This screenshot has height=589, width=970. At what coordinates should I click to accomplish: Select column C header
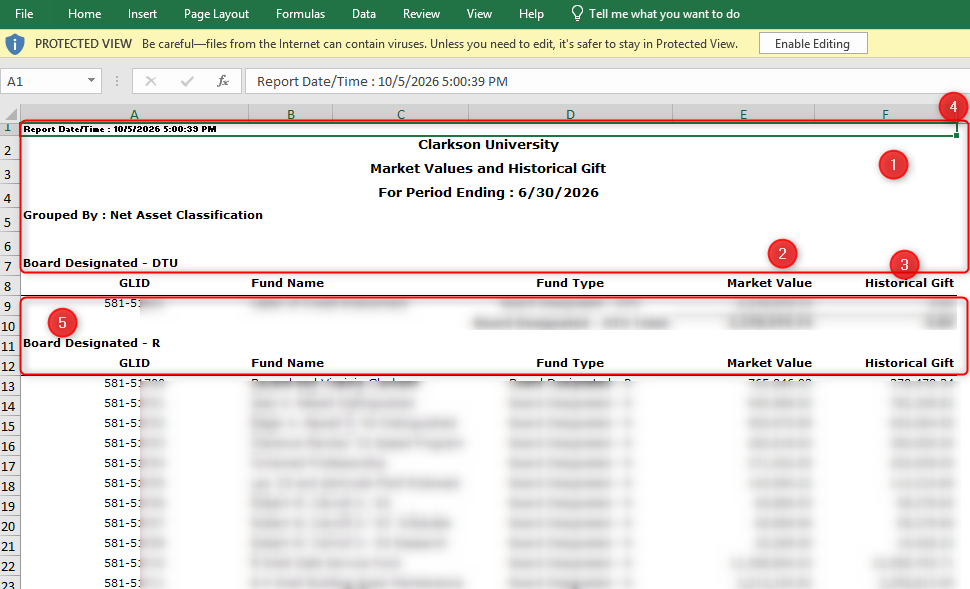click(401, 114)
